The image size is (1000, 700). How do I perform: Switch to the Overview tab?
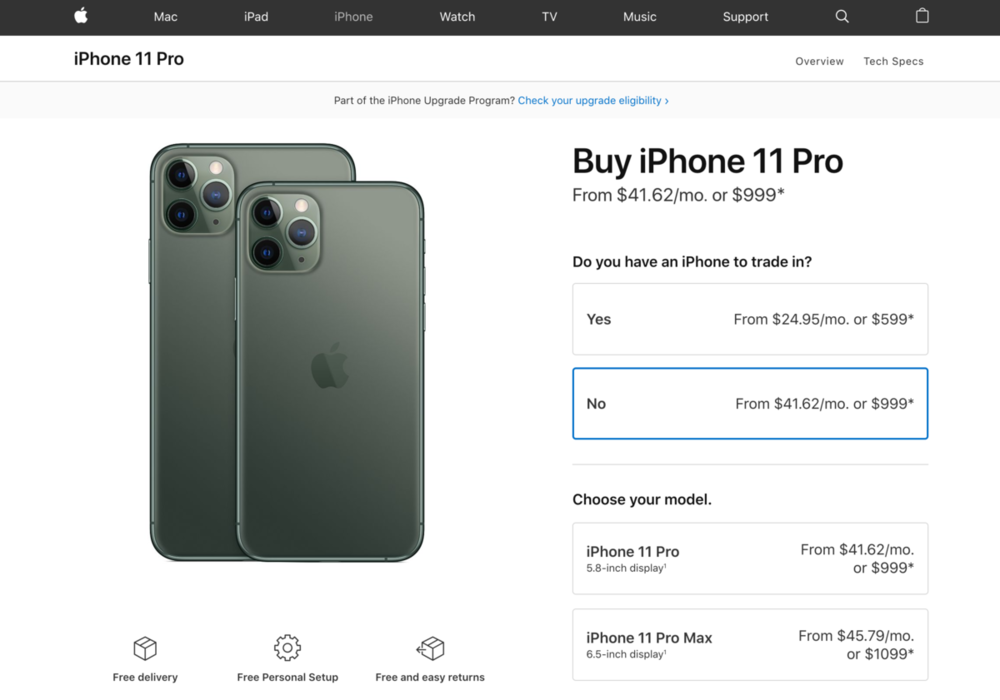(819, 61)
